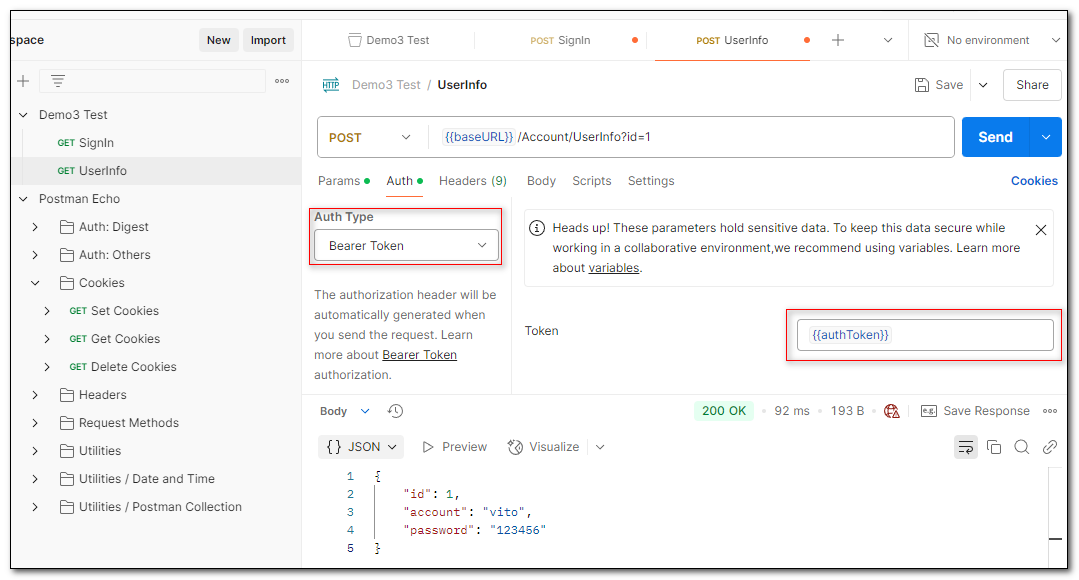Screen dimensions: 1079x580
Task: Click the Import button
Action: coord(268,41)
